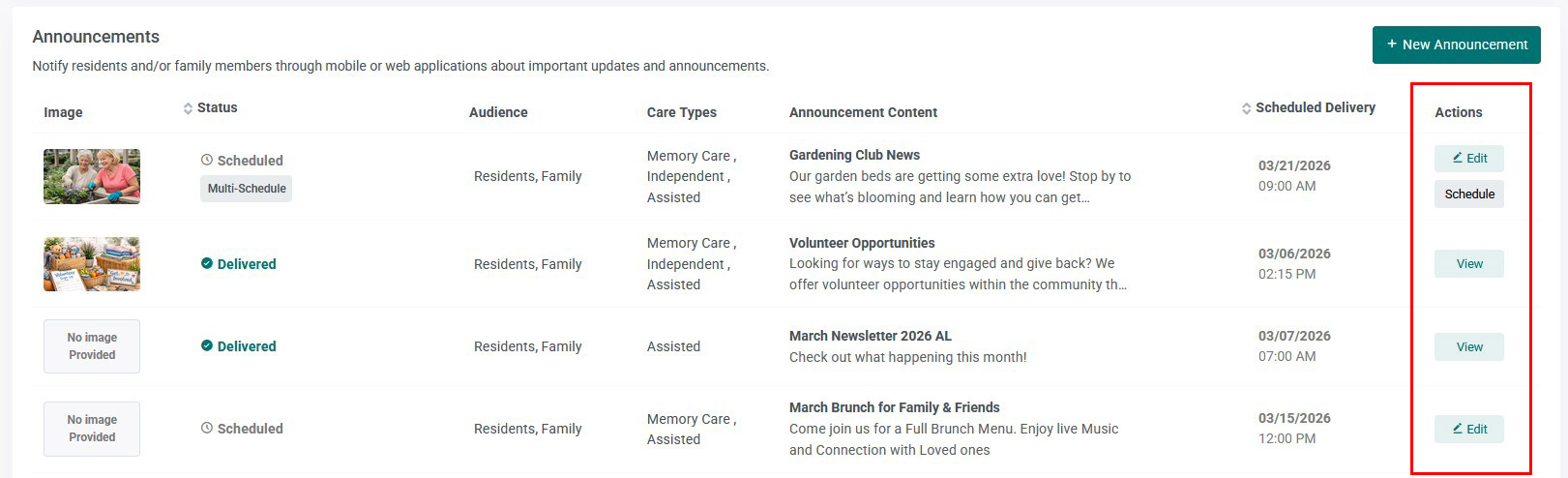Open the Volunteer Opportunities thumbnail image
The image size is (1568, 478).
(x=92, y=264)
